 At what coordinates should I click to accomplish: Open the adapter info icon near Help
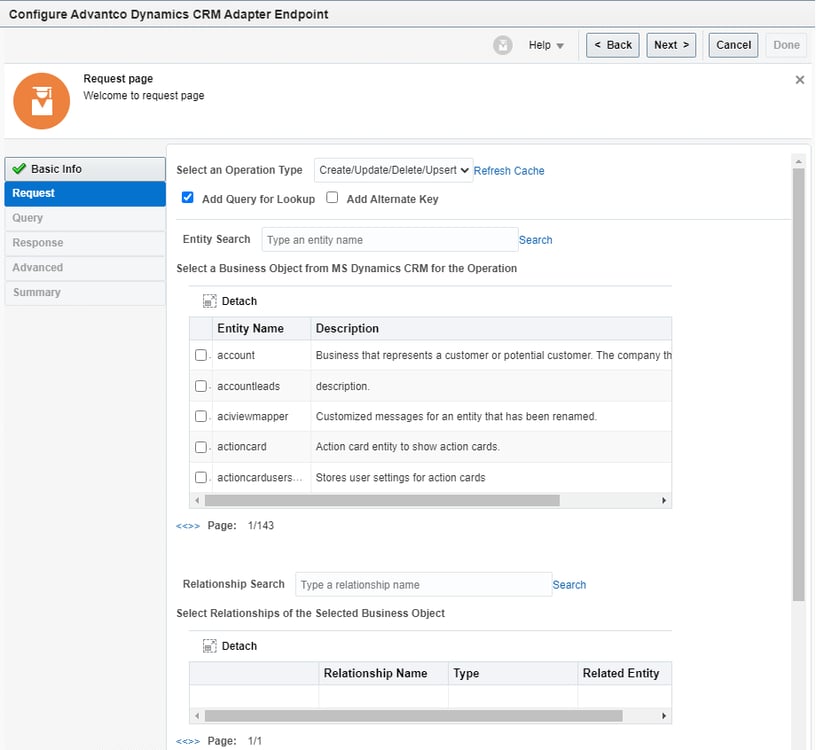(x=502, y=45)
